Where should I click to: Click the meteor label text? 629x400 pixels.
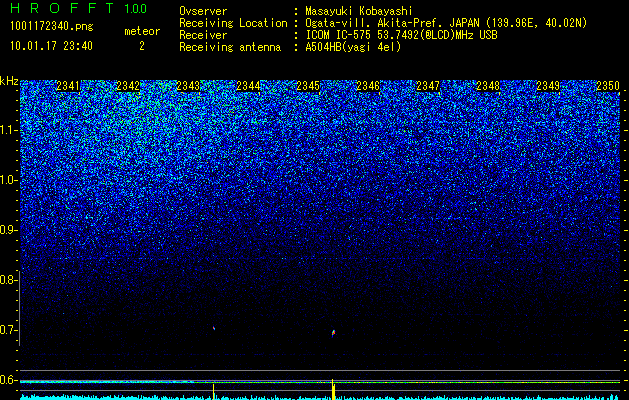point(142,31)
